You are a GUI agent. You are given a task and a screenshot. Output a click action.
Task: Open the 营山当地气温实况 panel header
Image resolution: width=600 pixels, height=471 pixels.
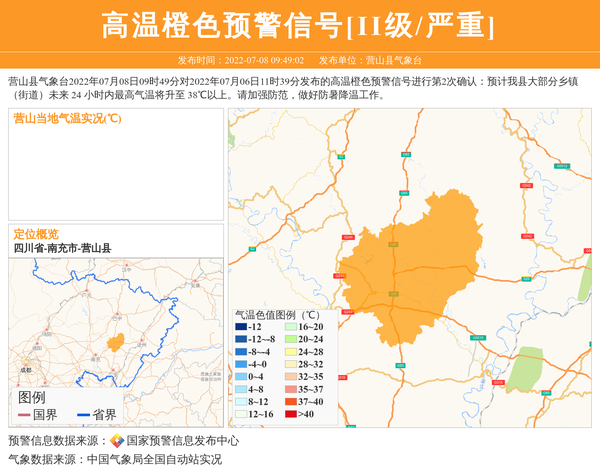point(67,119)
